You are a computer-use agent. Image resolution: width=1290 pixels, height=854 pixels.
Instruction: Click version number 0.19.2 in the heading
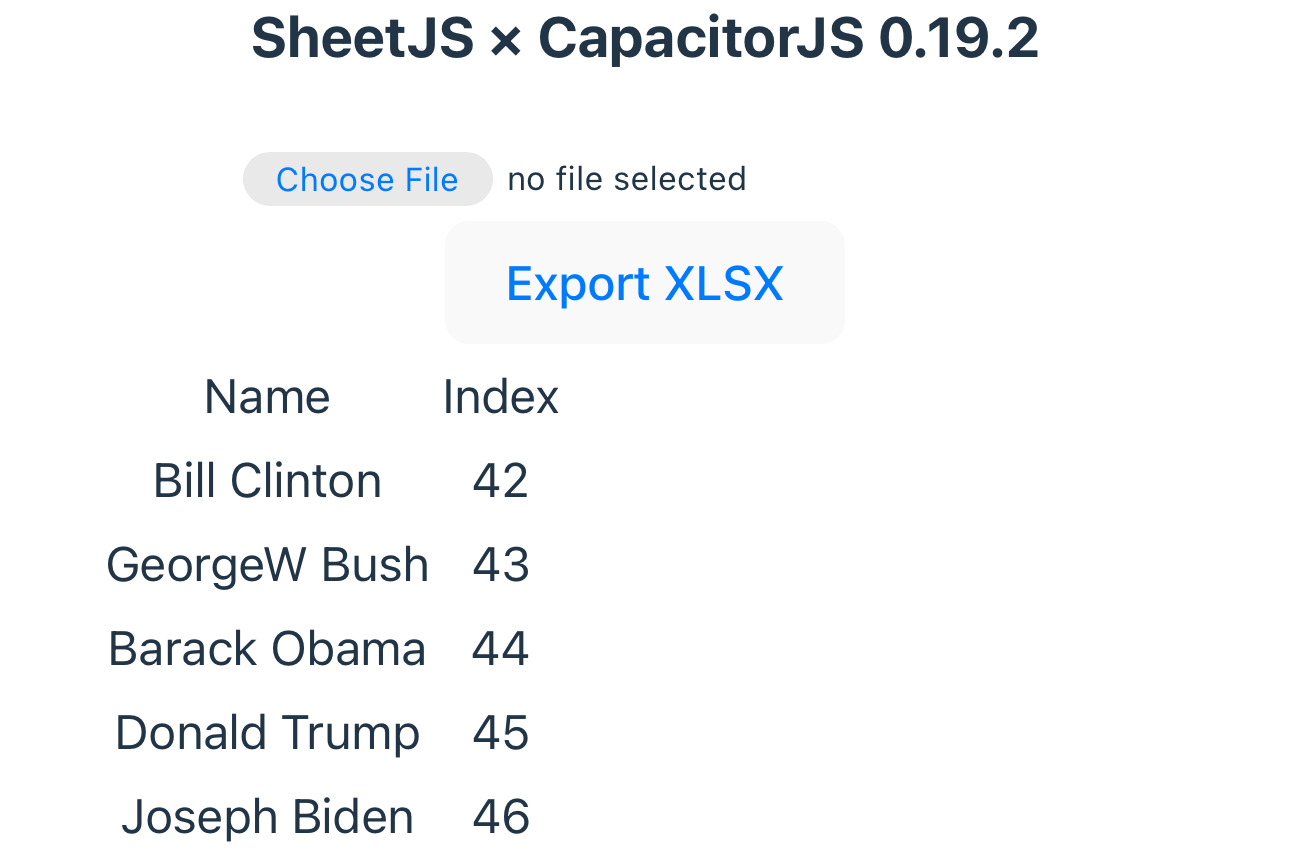click(x=958, y=39)
